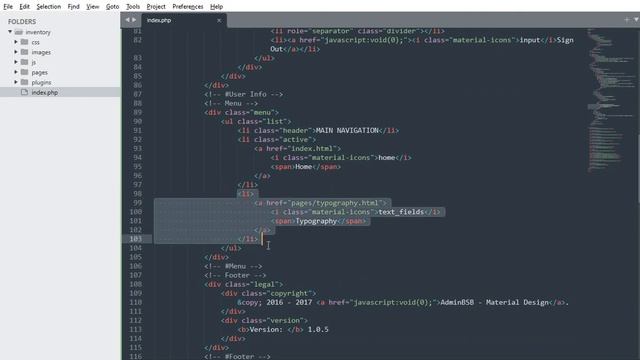Close the index.php tab
Viewport: 640px width, 360px height.
click(x=219, y=20)
